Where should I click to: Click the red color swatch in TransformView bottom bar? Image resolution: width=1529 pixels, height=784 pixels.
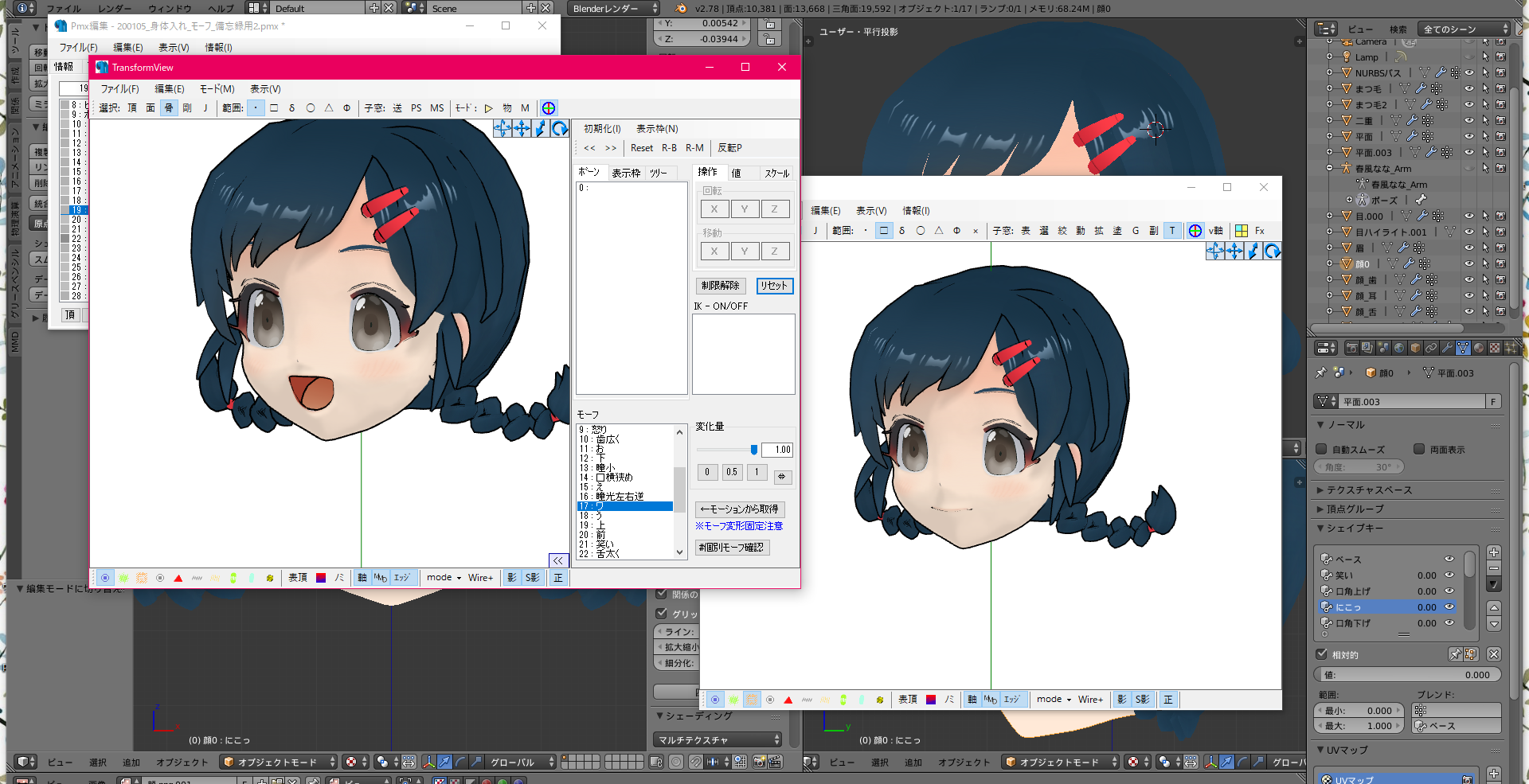point(321,578)
